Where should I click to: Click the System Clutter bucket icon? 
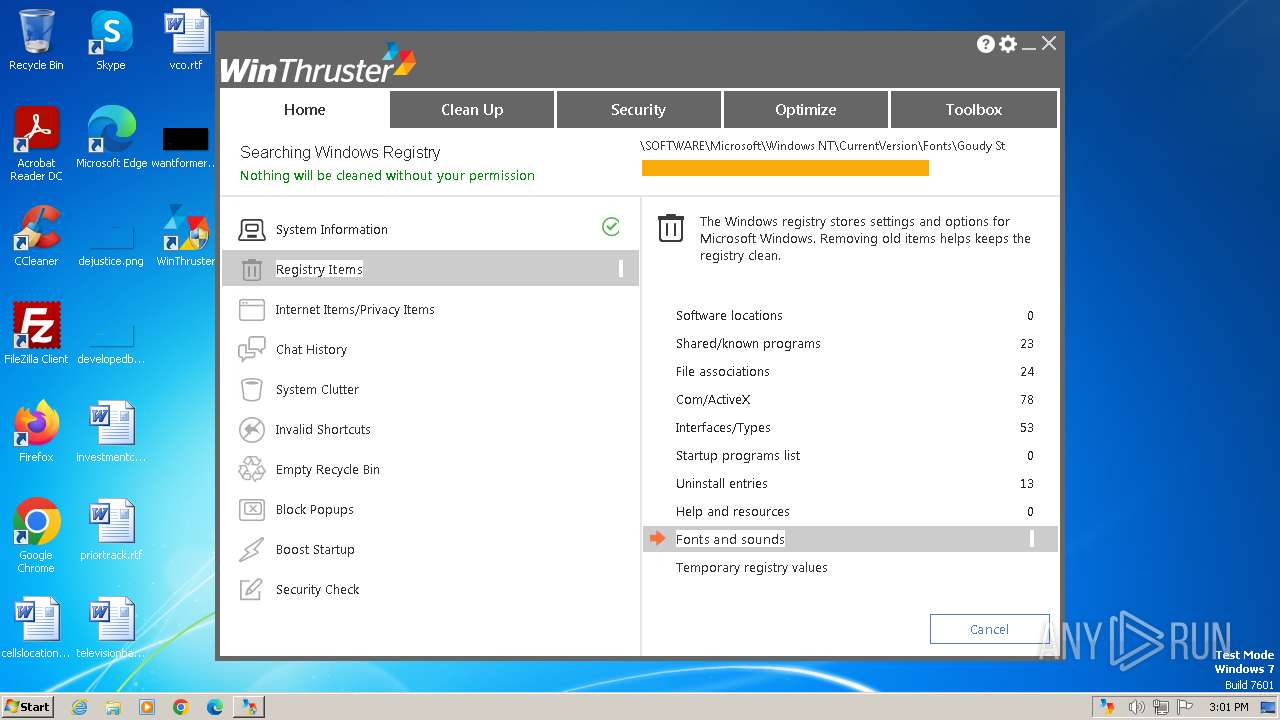click(x=252, y=390)
